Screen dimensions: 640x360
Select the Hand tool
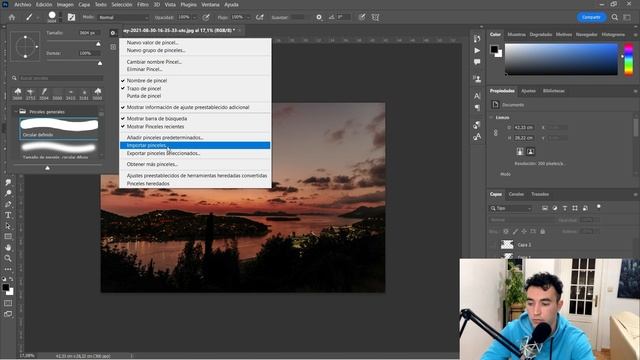click(8, 247)
